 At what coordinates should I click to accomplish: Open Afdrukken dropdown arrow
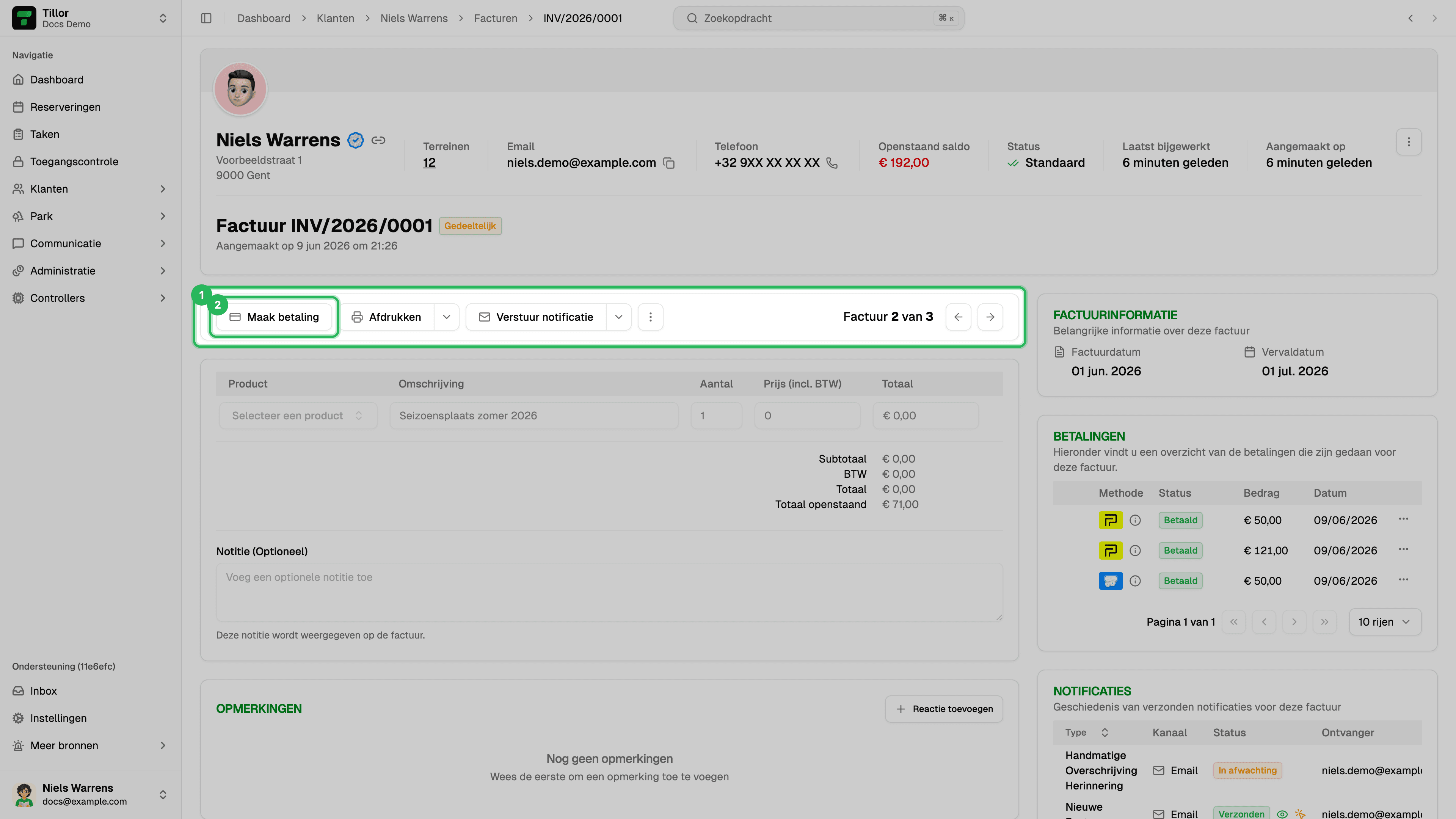pyautogui.click(x=447, y=317)
